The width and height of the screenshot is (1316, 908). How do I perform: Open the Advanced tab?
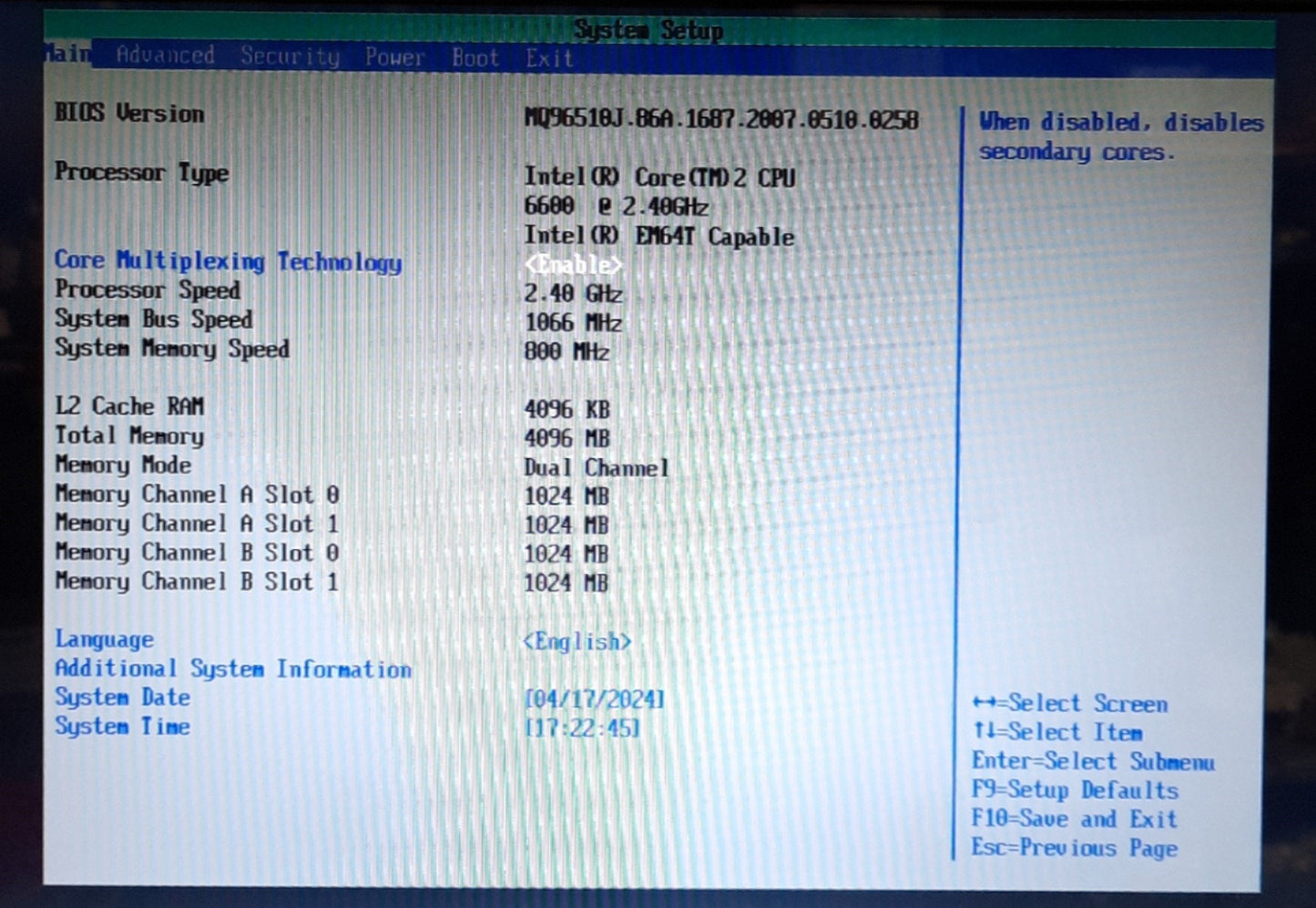tap(166, 56)
